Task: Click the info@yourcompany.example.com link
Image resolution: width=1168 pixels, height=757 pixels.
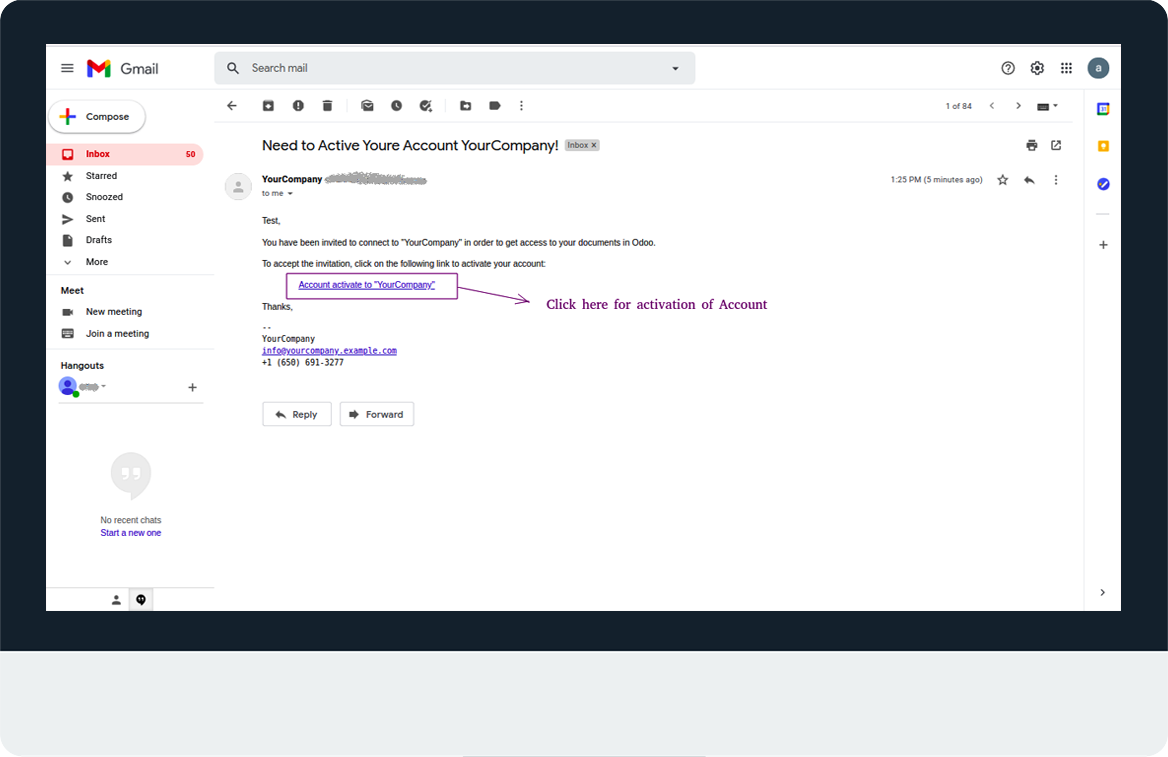Action: pos(329,350)
